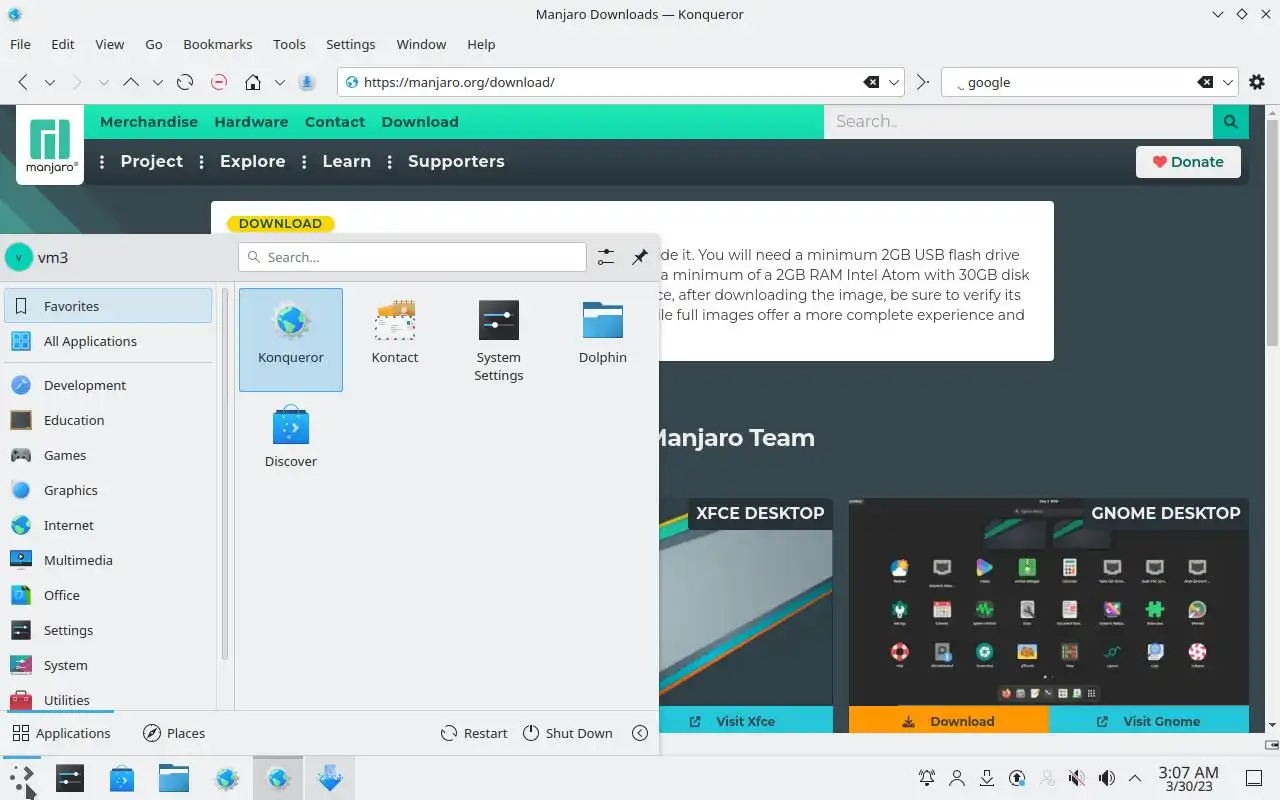Screen dimensions: 1280x800
Task: Clear the URL address field
Action: click(x=871, y=82)
